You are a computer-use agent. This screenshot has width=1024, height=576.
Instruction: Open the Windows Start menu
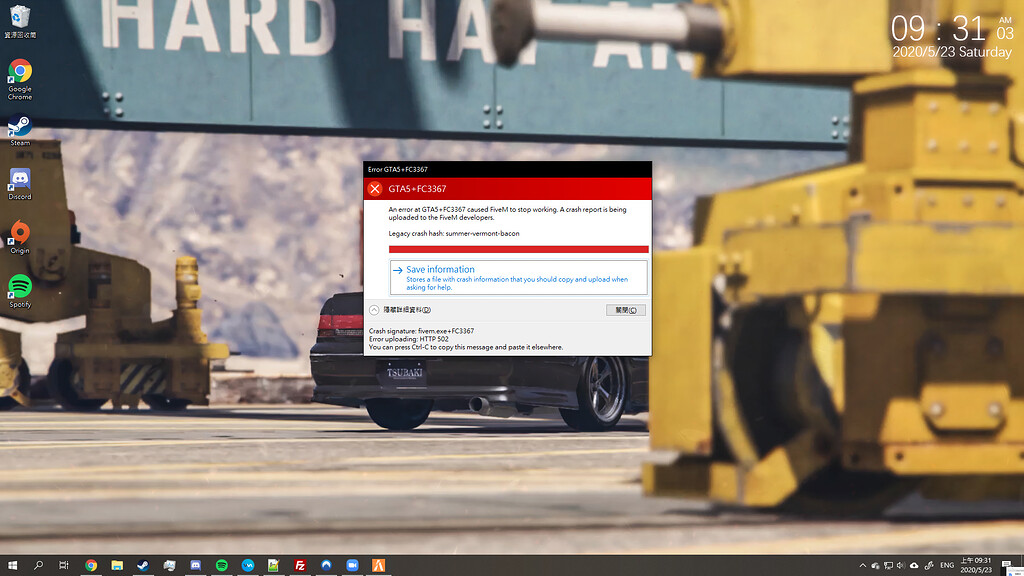[x=12, y=566]
